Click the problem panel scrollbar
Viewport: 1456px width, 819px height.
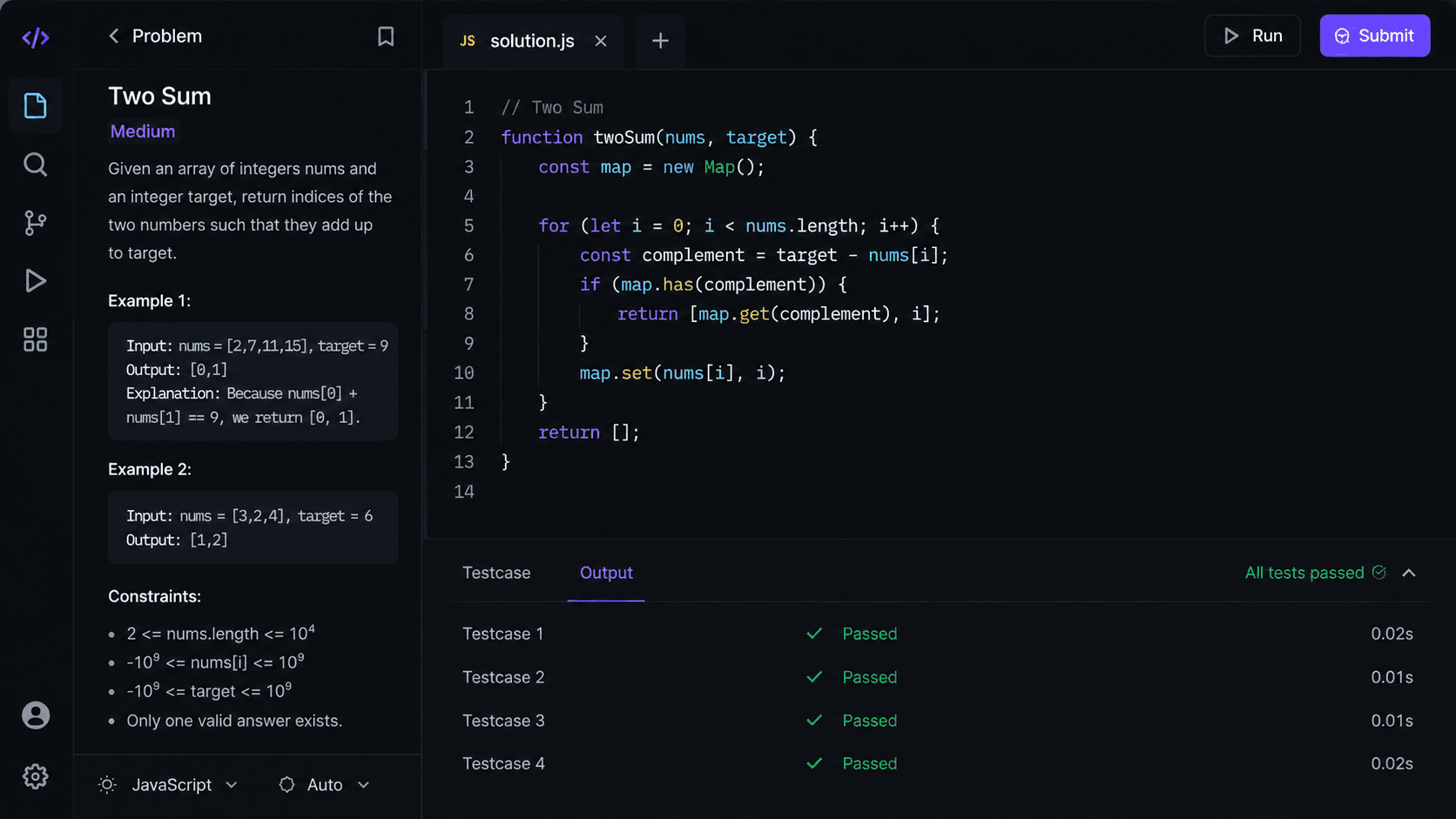coord(425,200)
